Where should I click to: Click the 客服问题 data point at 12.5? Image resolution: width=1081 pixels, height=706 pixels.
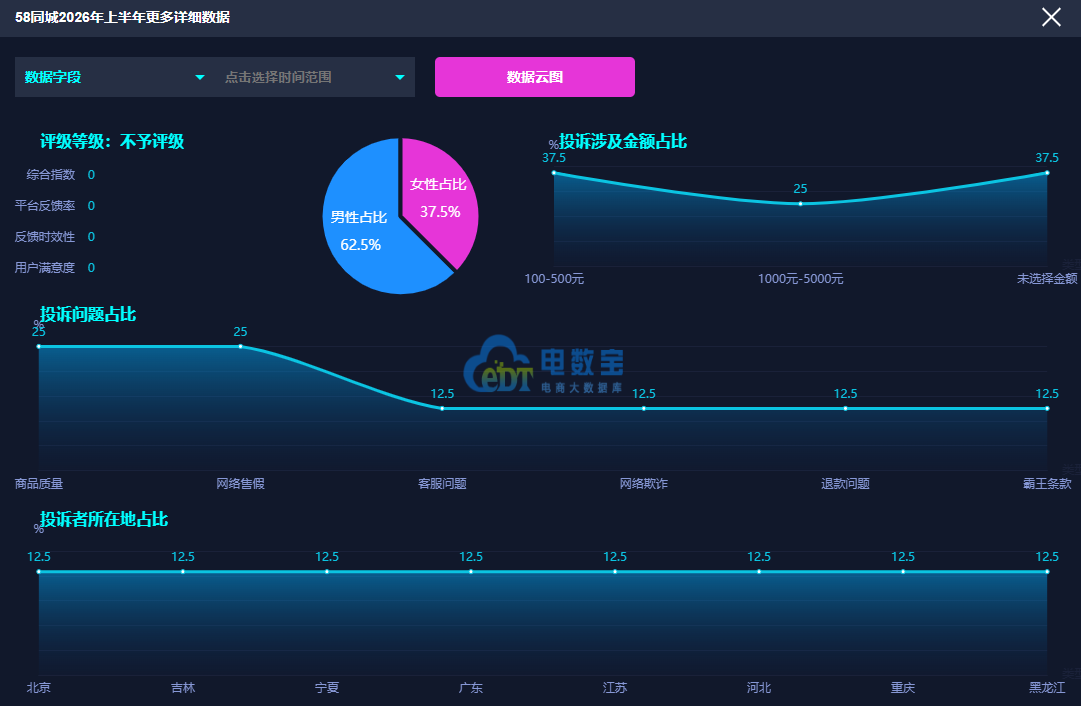point(442,409)
